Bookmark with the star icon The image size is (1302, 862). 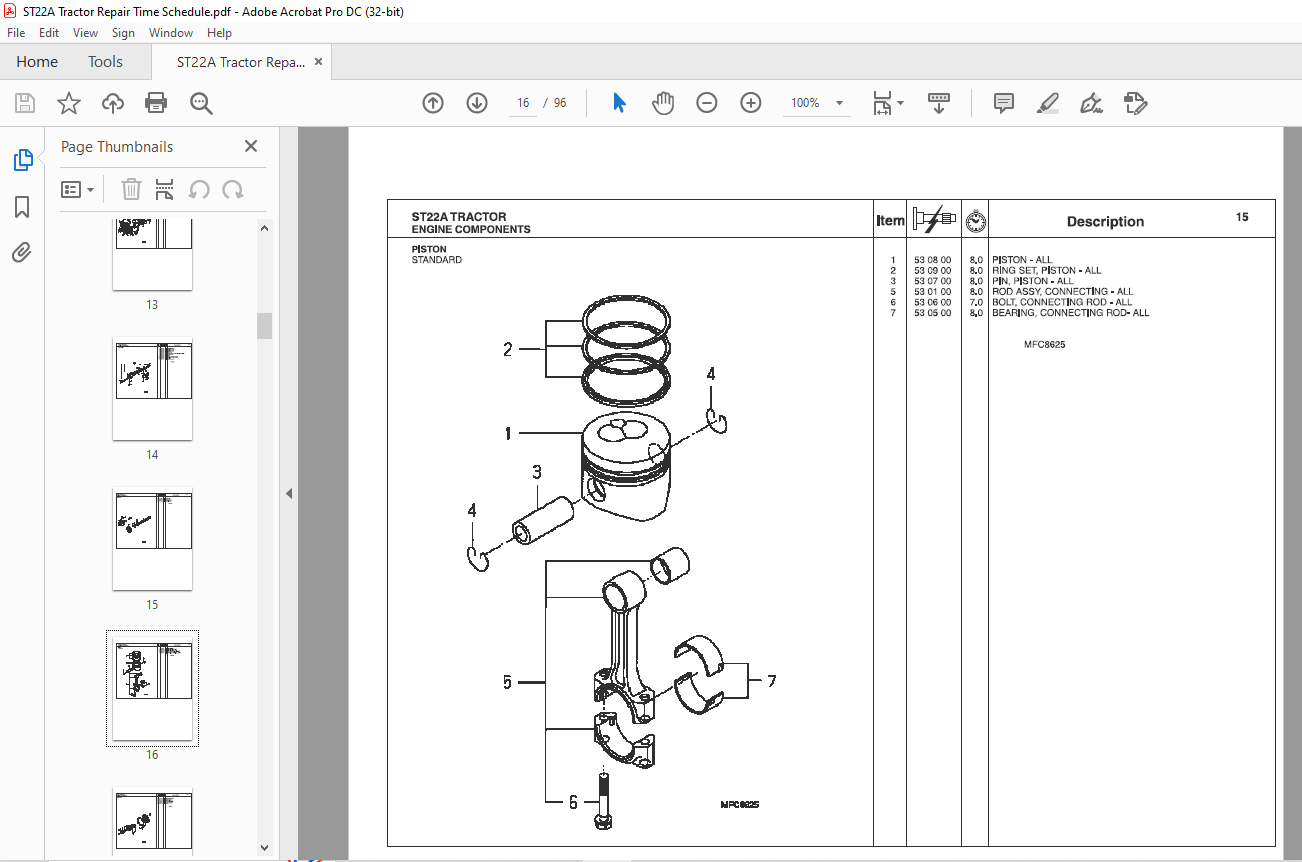point(68,103)
